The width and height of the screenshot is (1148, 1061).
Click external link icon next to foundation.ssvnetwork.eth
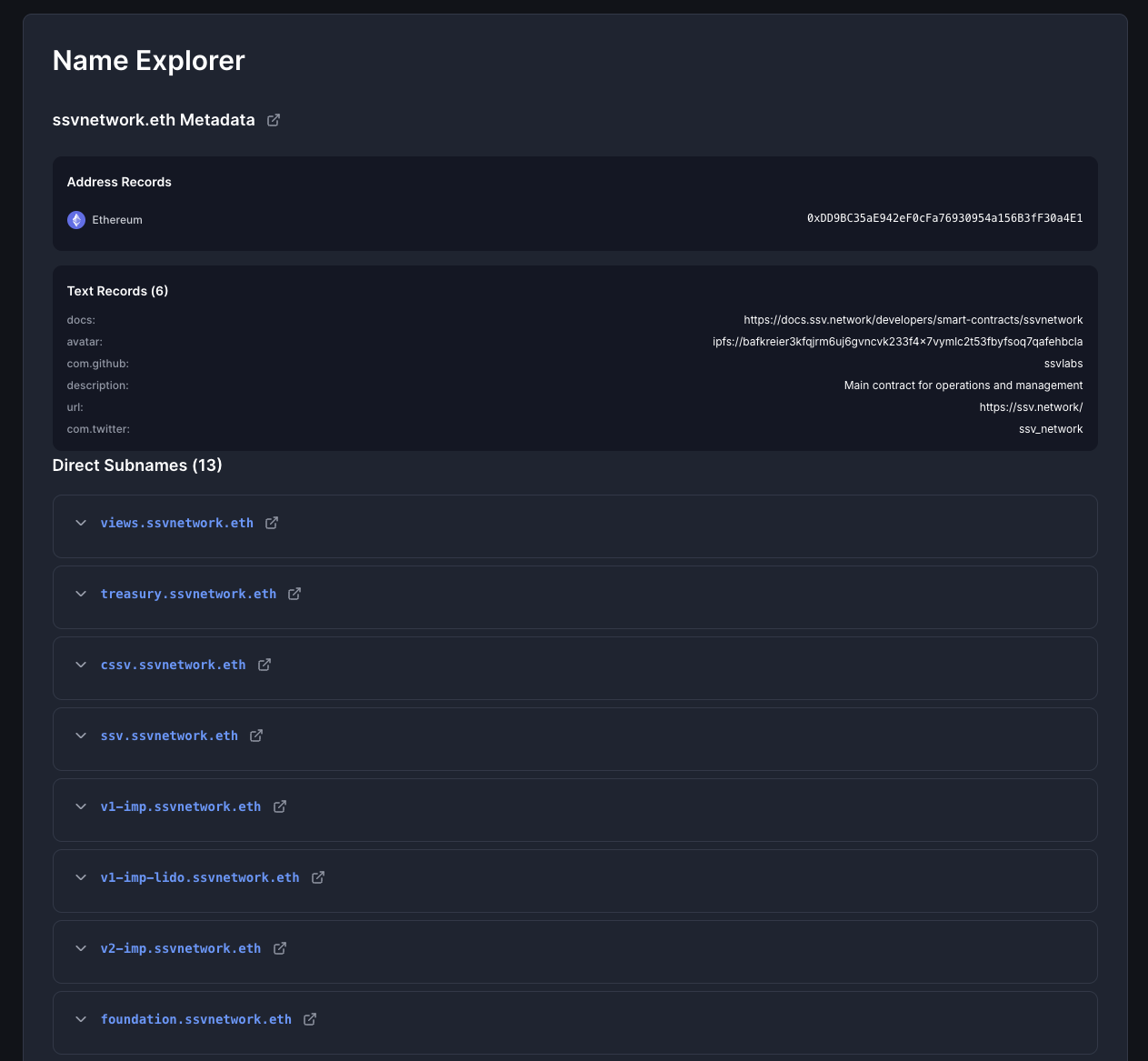point(309,1019)
